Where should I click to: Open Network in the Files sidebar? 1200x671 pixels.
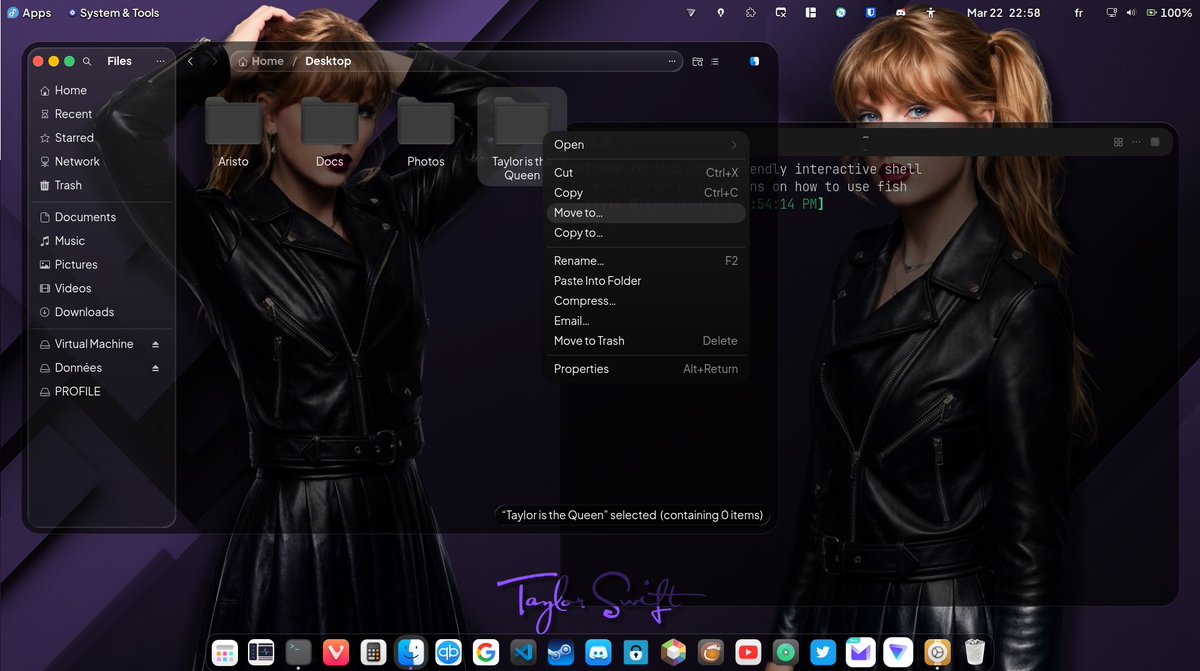point(100,161)
